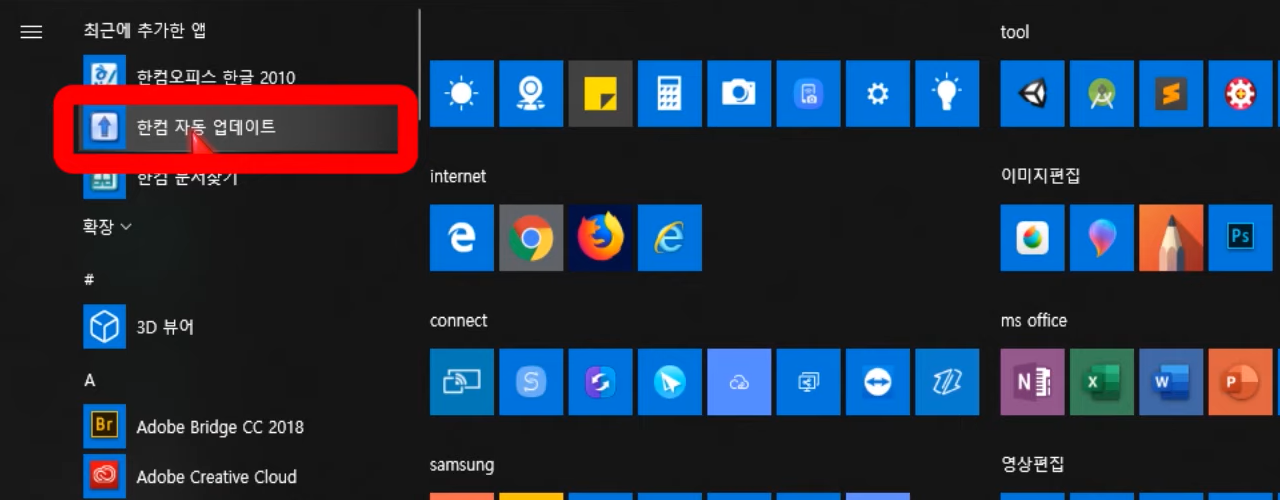Open the rounded S app tile
The width and height of the screenshot is (1280, 500).
[531, 382]
